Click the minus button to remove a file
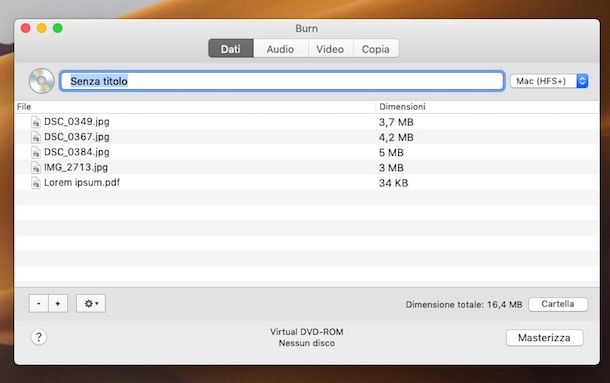 tap(39, 303)
